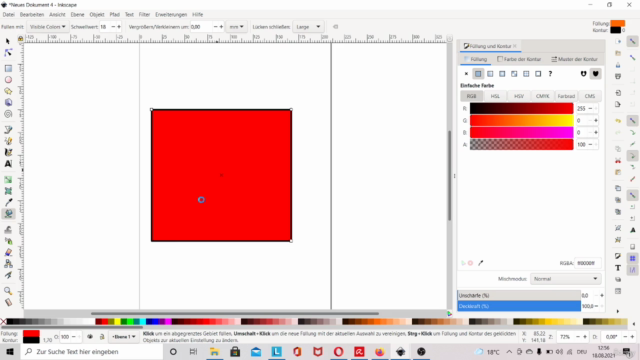Choose Linear gradient fill type
Image resolution: width=640 pixels, height=360 pixels.
[x=490, y=74]
